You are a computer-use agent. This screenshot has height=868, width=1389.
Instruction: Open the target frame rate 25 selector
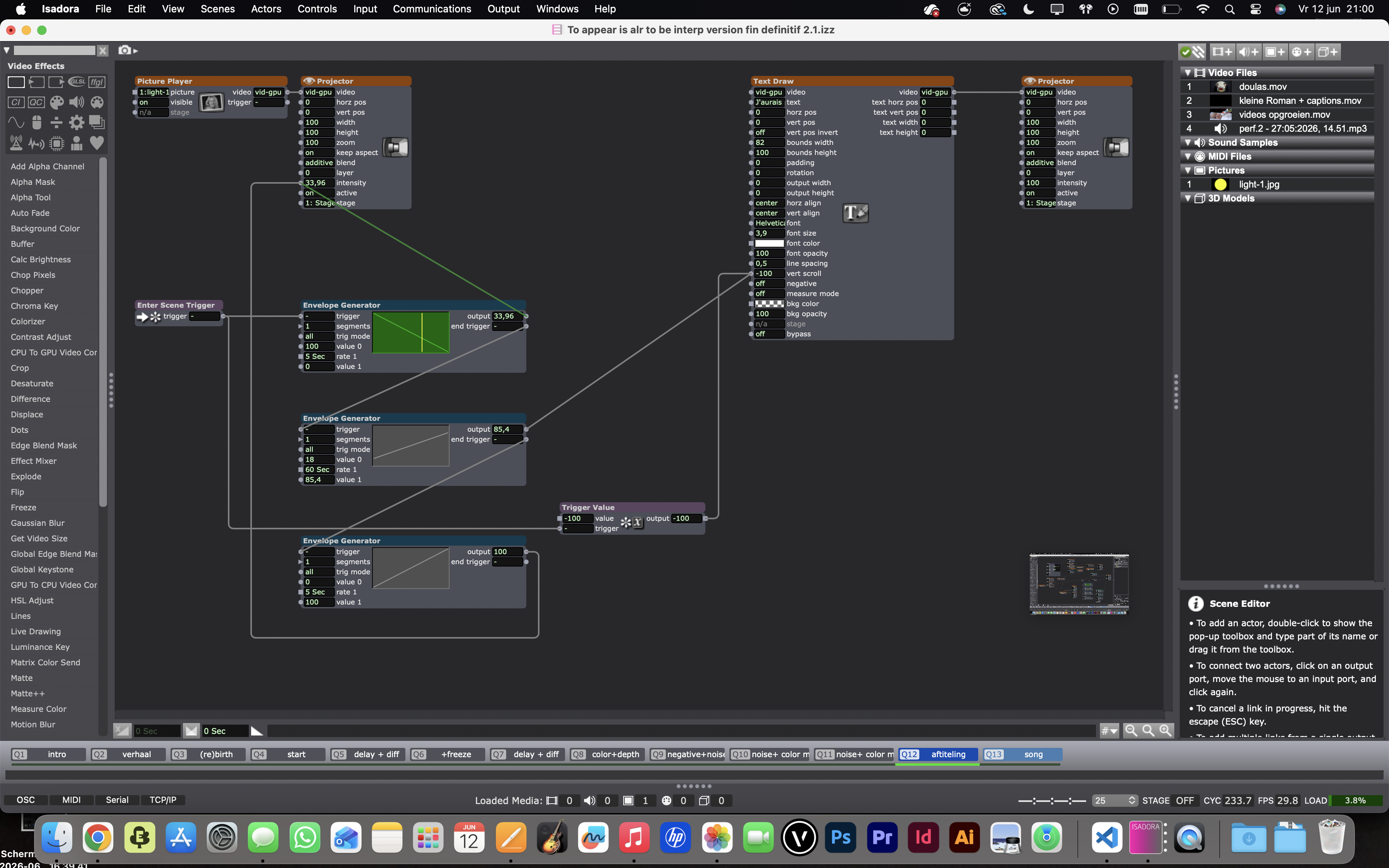[1115, 800]
